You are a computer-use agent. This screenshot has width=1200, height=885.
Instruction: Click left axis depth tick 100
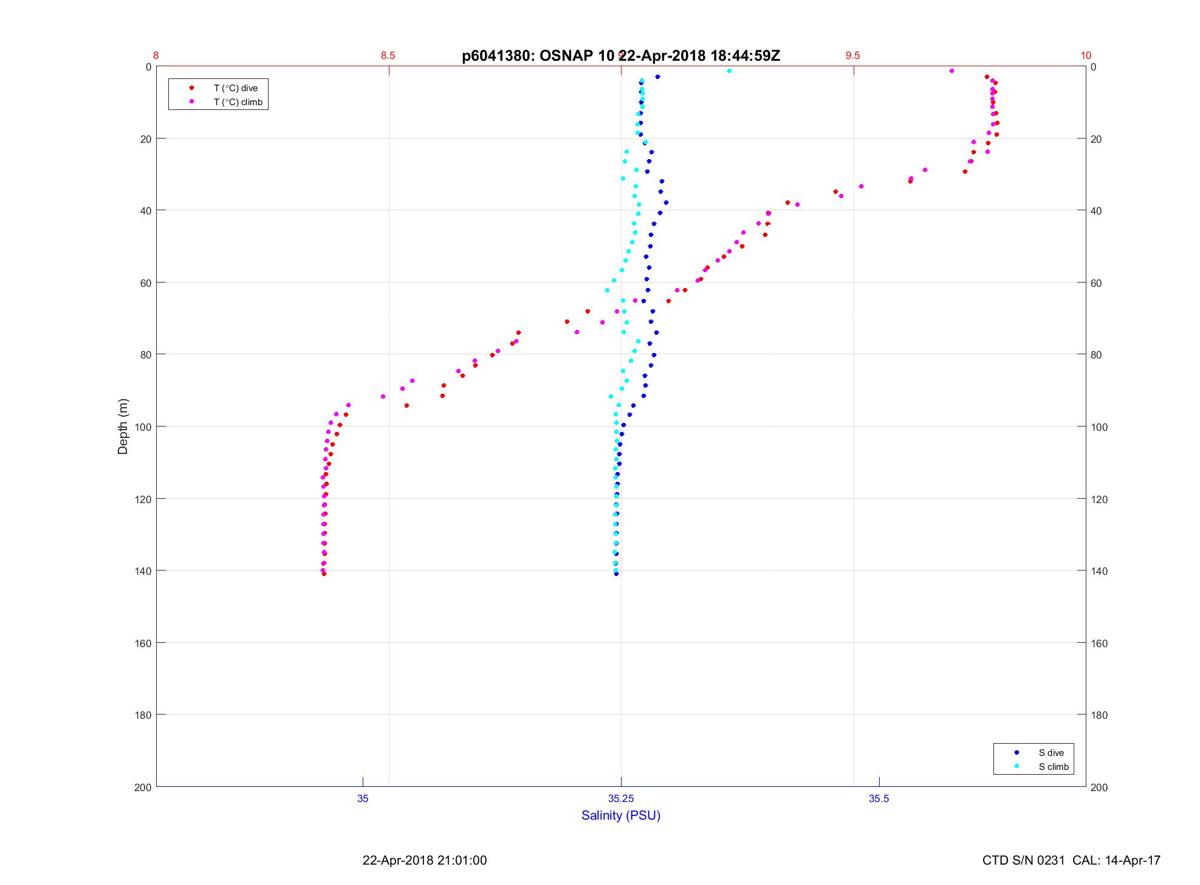142,427
